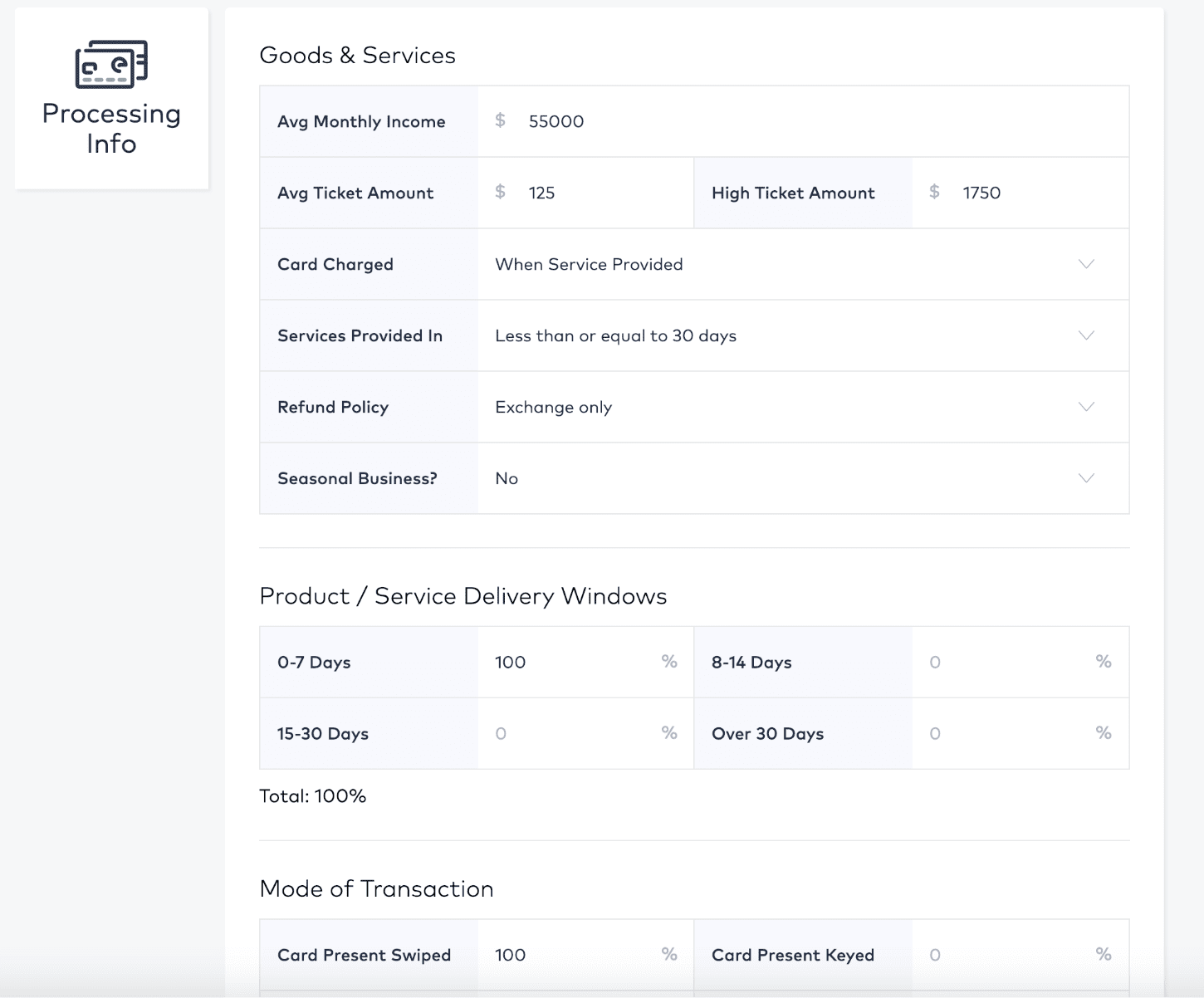
Task: Click the Processing Info card icon
Action: click(x=111, y=64)
